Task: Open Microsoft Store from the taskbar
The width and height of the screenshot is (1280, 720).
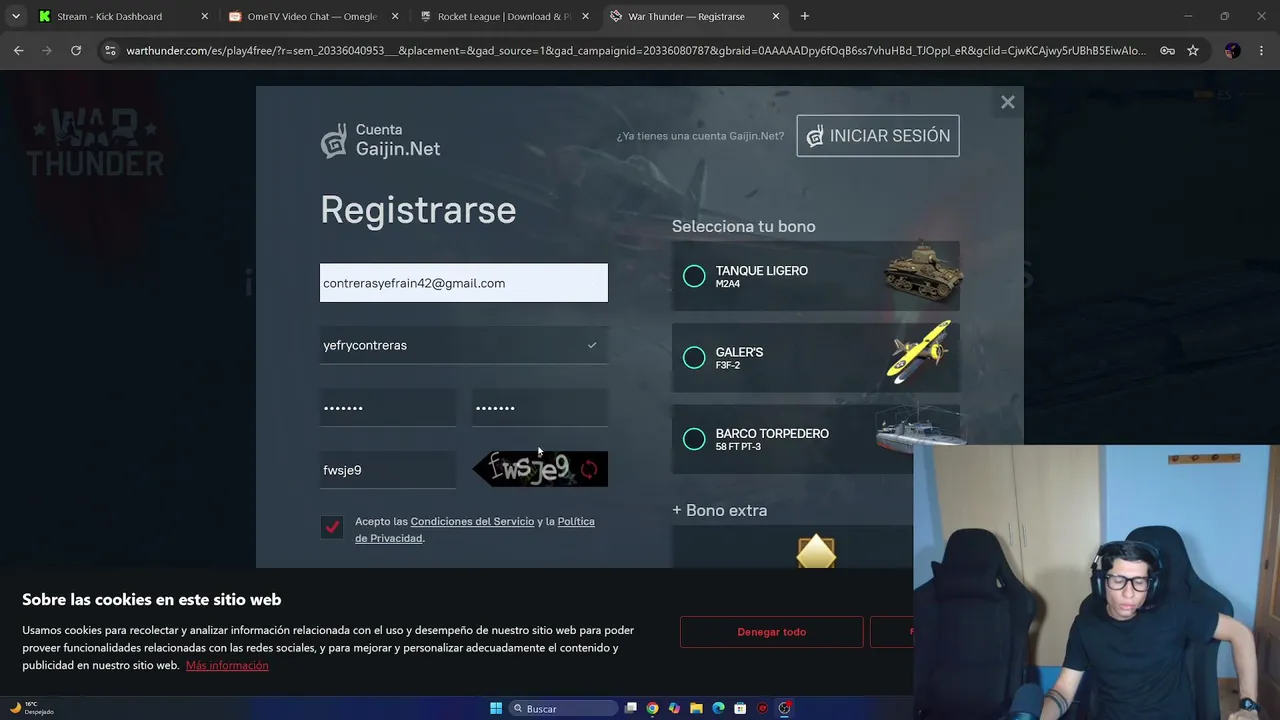Action: pyautogui.click(x=741, y=708)
